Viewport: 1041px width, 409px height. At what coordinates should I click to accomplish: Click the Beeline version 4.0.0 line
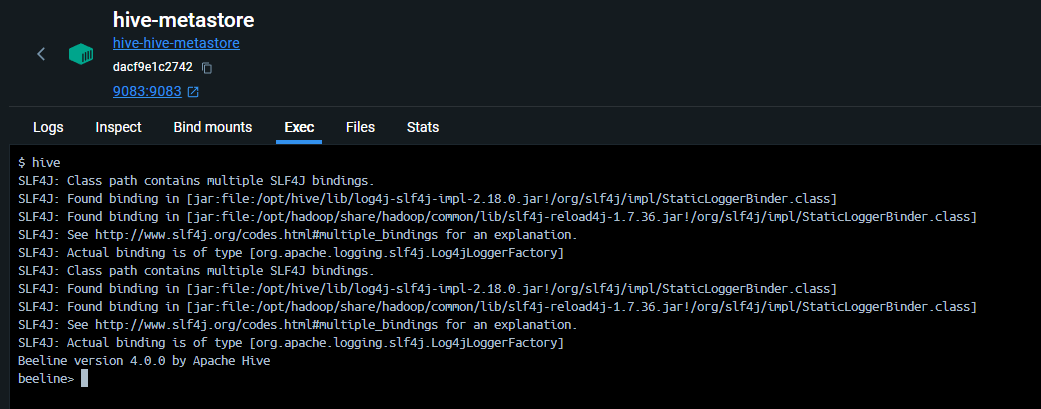click(144, 361)
